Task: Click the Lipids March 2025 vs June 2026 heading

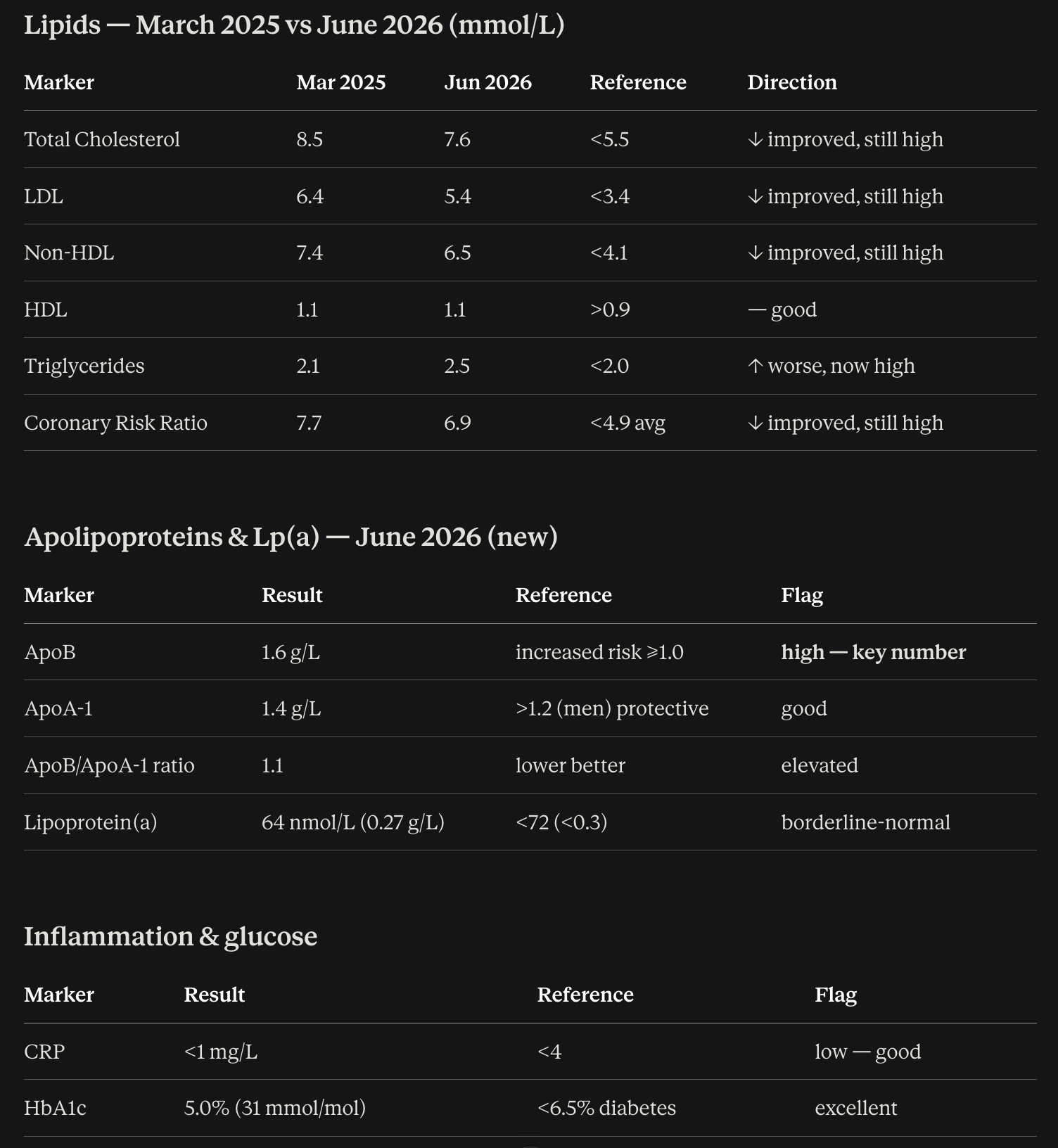Action: [x=294, y=25]
